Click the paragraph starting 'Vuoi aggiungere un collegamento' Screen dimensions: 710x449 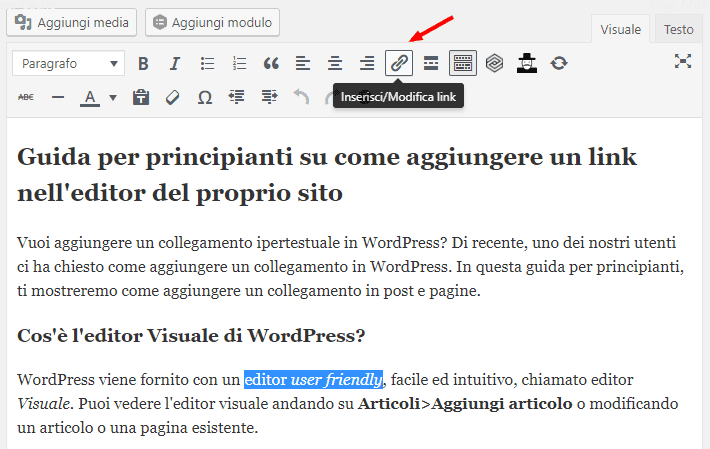coord(350,267)
